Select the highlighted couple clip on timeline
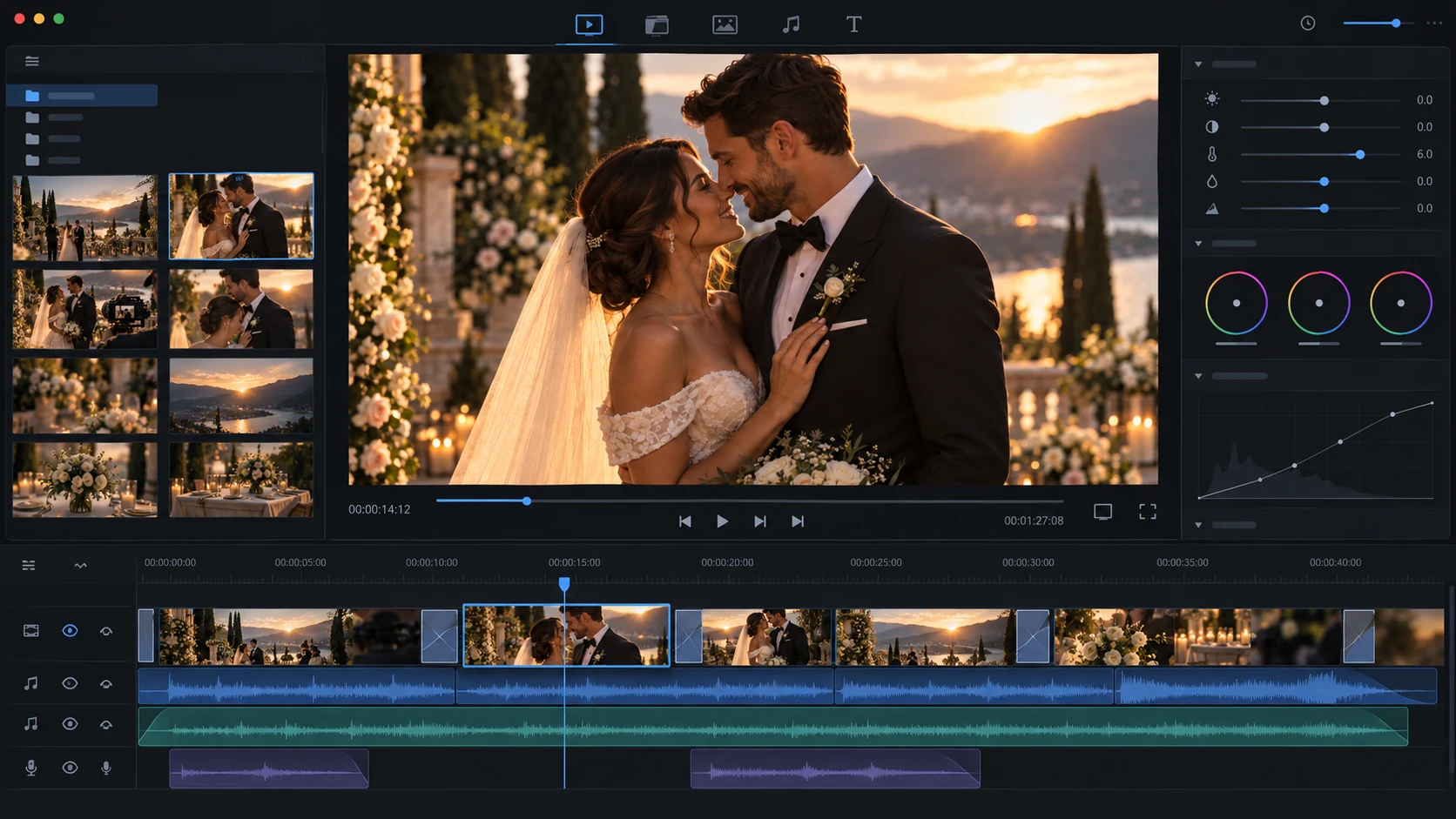Viewport: 1456px width, 819px height. (x=566, y=635)
